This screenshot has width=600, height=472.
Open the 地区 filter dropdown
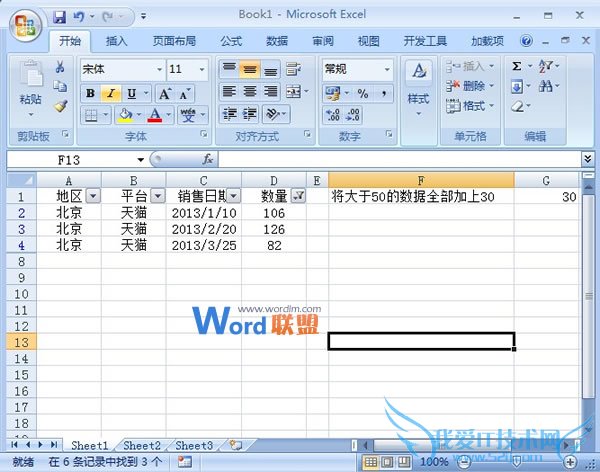tap(93, 196)
